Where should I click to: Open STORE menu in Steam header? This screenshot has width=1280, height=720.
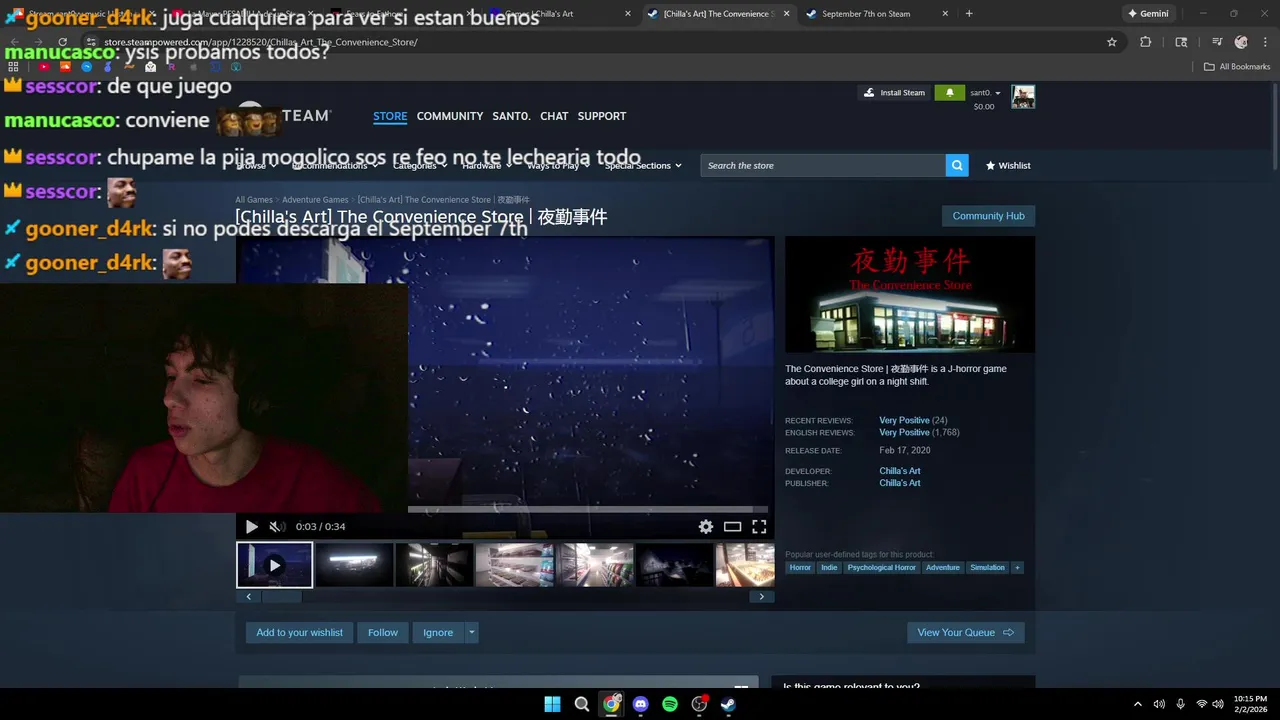click(x=390, y=116)
